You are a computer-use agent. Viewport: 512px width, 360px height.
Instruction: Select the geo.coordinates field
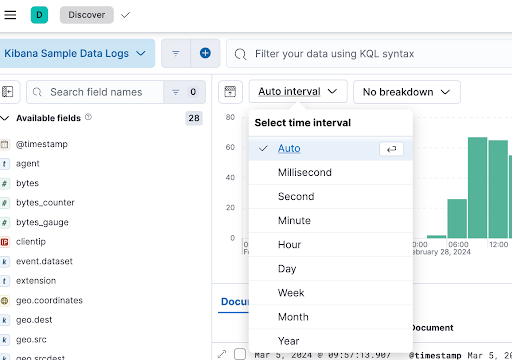[x=49, y=301]
